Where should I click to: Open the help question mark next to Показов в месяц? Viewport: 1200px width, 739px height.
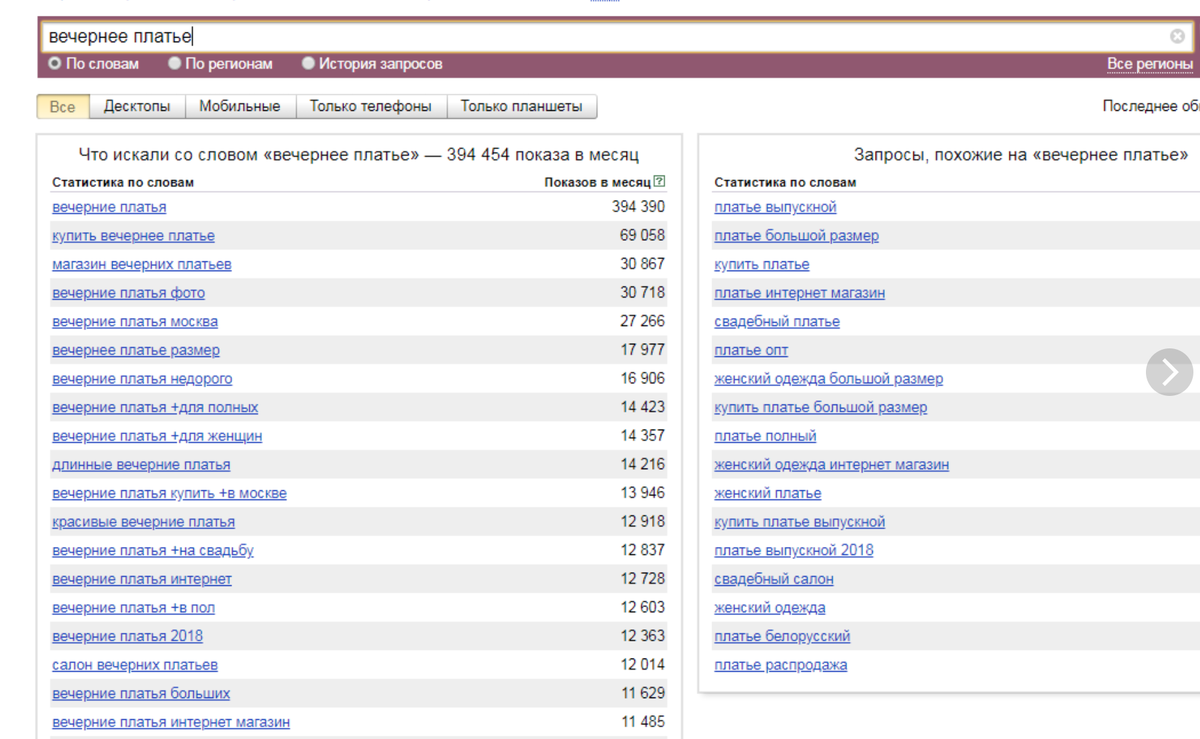(659, 182)
